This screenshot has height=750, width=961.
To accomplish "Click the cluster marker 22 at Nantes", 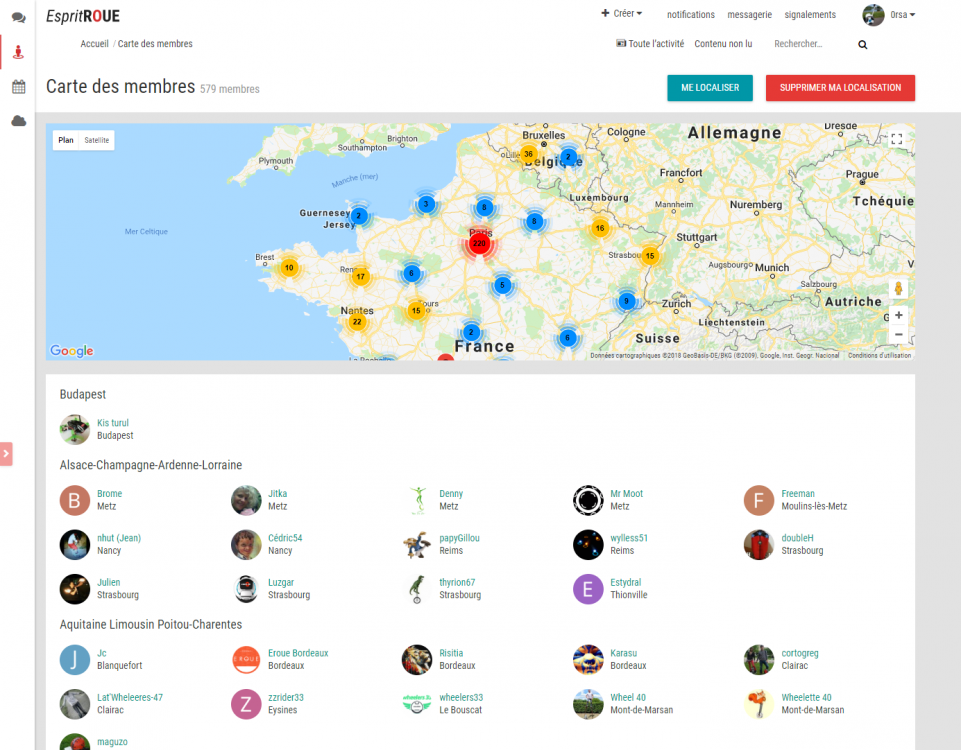I will click(357, 322).
